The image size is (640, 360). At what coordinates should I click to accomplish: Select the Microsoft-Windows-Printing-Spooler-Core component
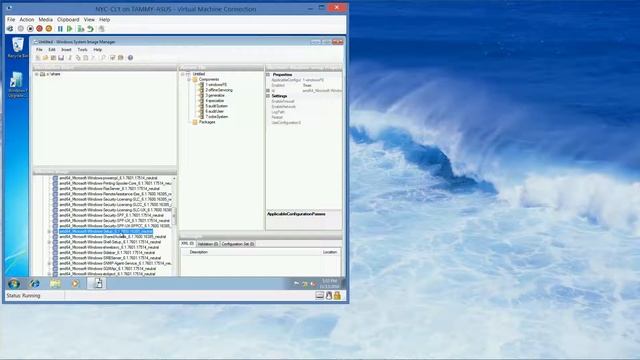(116, 184)
